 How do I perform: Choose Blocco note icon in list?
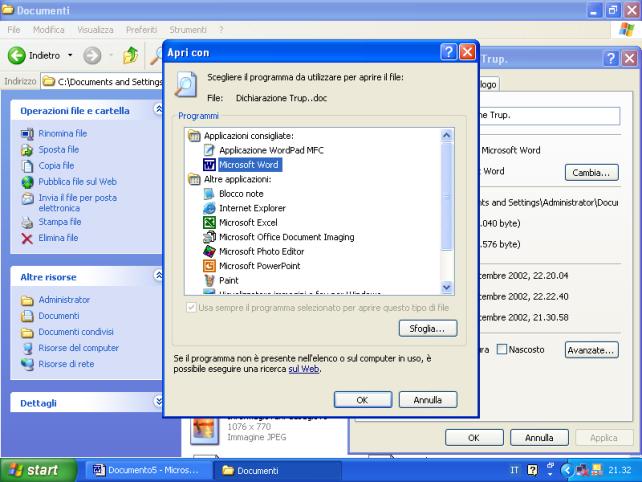(x=209, y=193)
